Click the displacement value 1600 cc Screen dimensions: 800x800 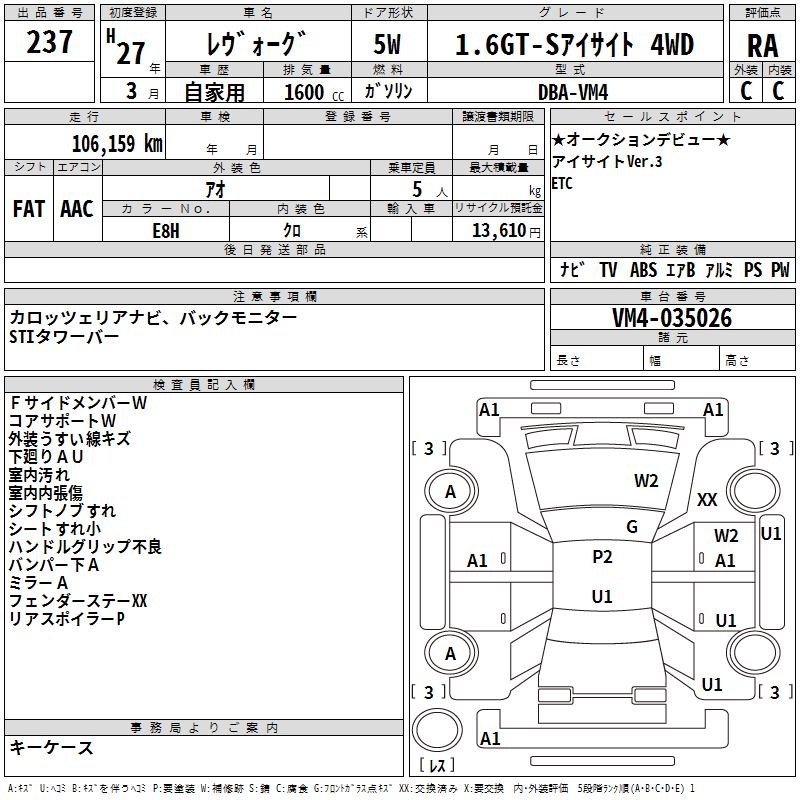pos(314,92)
